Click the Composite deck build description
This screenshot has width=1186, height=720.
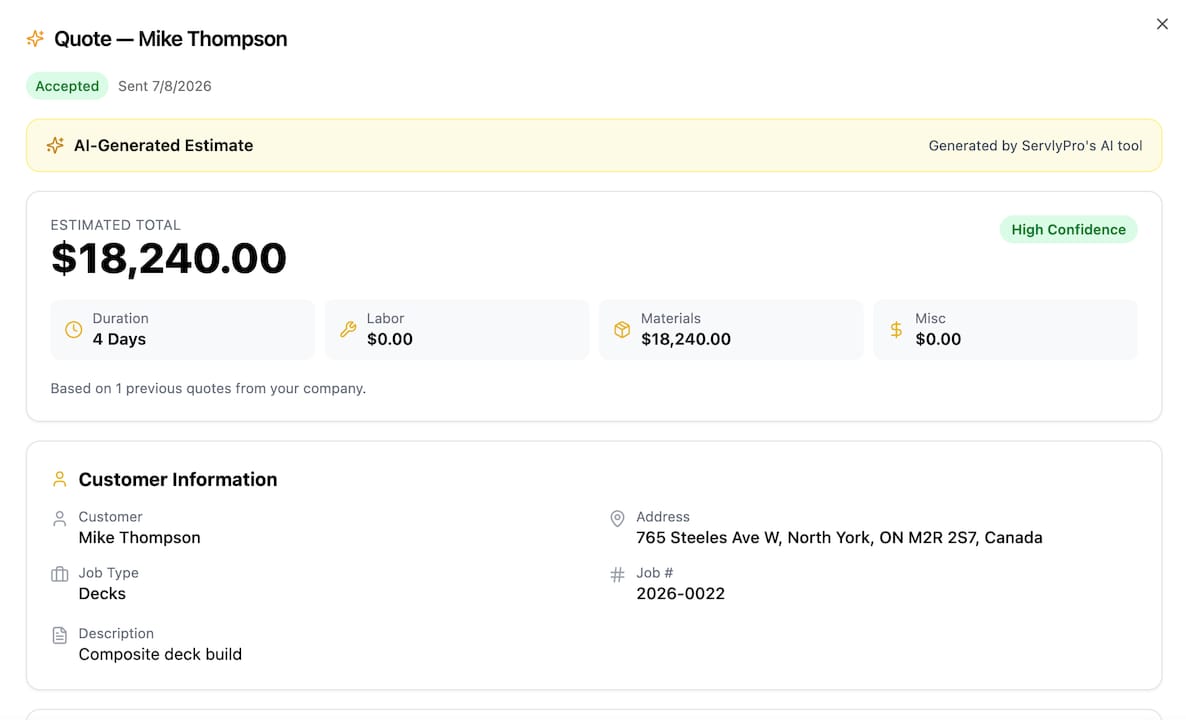[160, 654]
